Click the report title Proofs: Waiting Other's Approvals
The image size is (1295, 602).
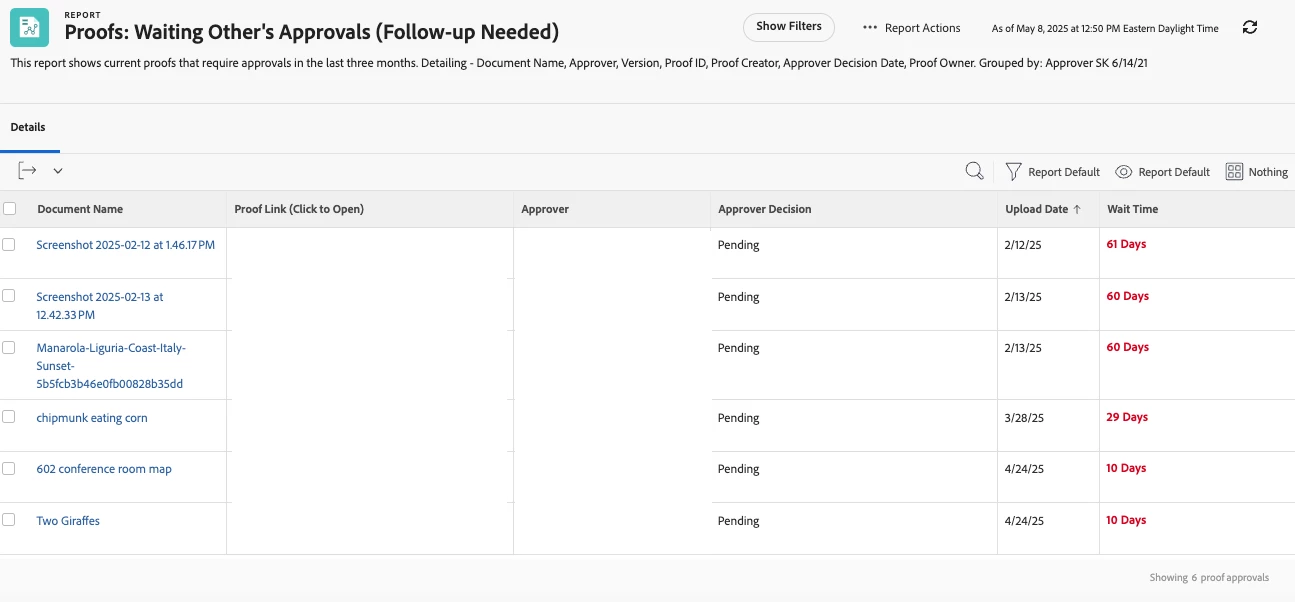pos(312,32)
